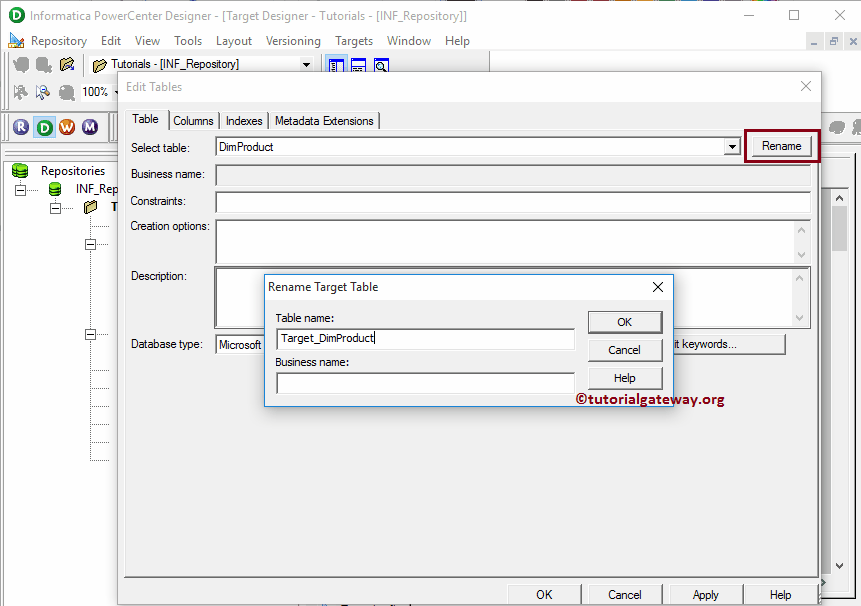The height and width of the screenshot is (606, 861).
Task: Open the Workflow Monitor tool
Action: pyautogui.click(x=89, y=127)
